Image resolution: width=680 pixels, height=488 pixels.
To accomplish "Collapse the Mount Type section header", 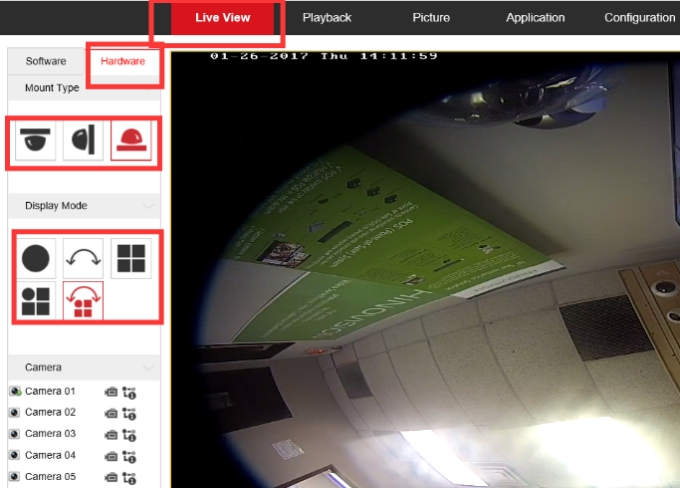I will (x=150, y=88).
